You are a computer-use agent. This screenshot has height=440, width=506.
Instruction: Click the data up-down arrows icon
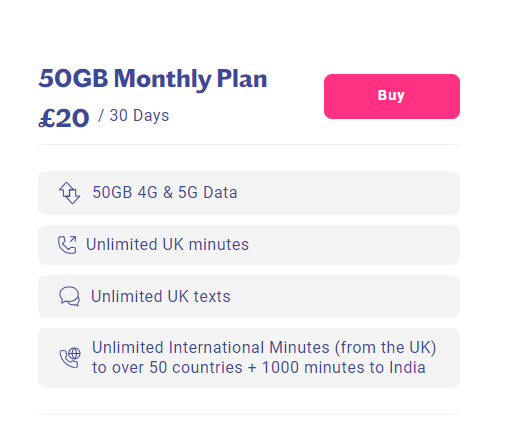coord(69,193)
